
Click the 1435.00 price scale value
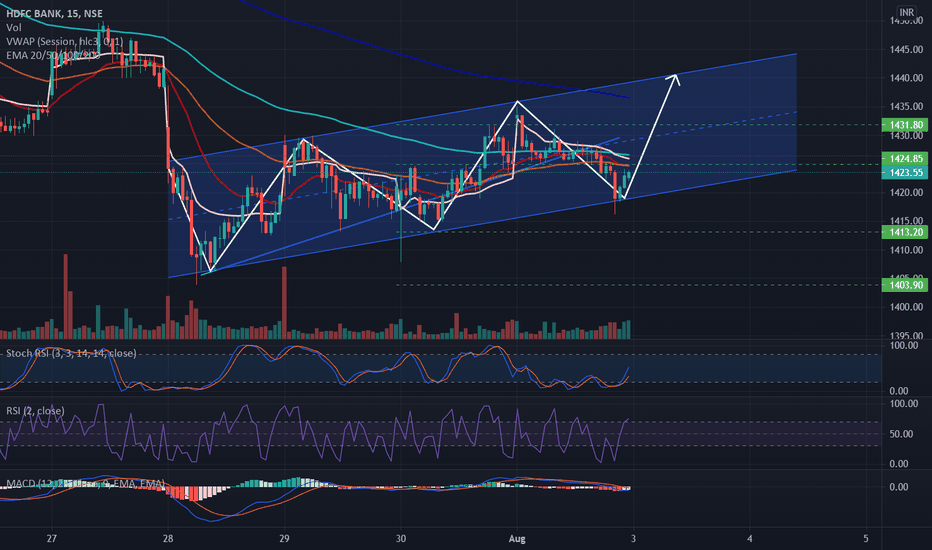click(x=906, y=106)
